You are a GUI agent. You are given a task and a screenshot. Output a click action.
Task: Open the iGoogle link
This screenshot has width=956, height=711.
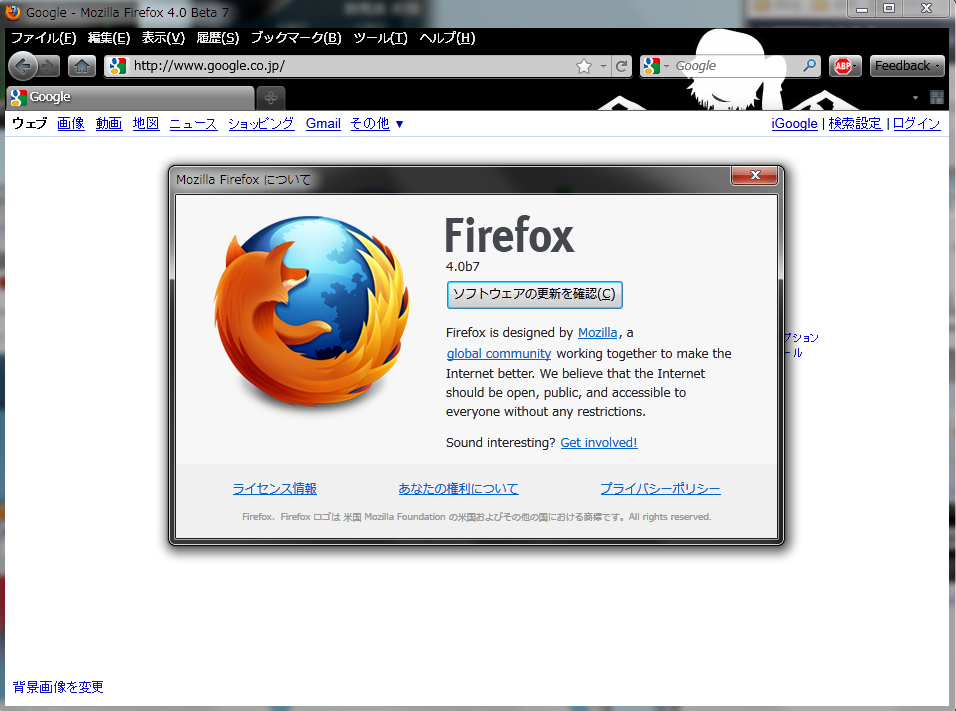pos(794,124)
